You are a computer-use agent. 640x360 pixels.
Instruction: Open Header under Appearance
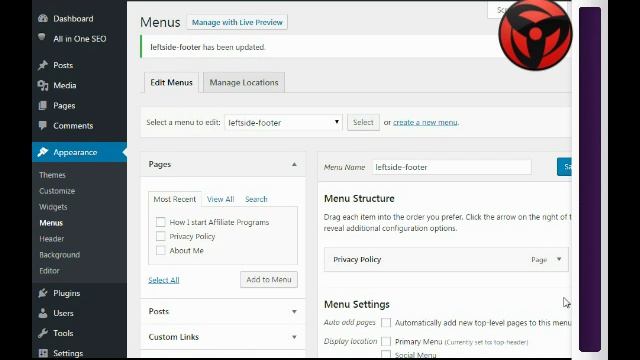[51, 239]
